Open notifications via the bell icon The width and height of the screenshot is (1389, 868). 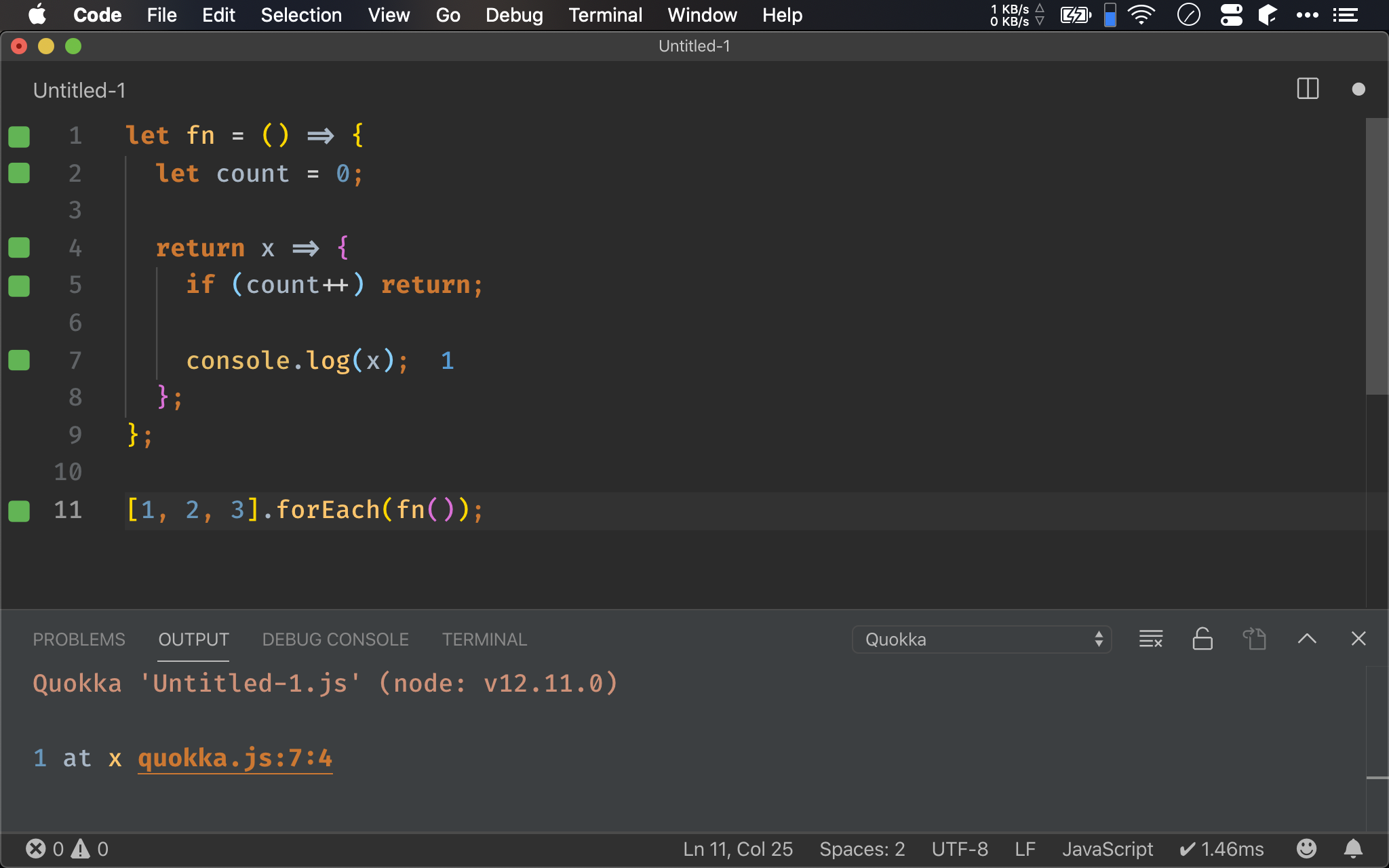pyautogui.click(x=1353, y=848)
